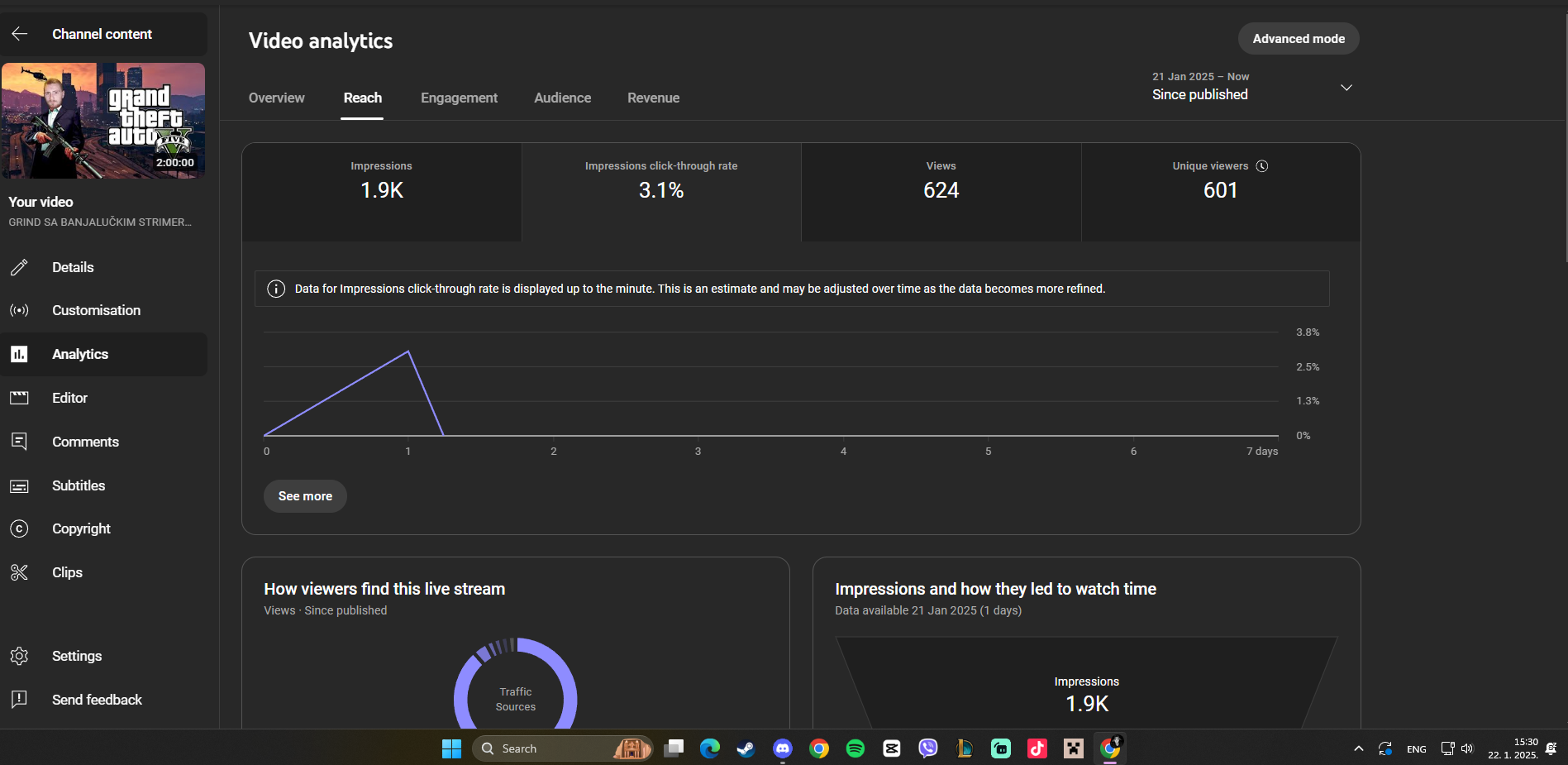Viewport: 1568px width, 765px height.
Task: Open the Audience tab
Action: [x=563, y=98]
